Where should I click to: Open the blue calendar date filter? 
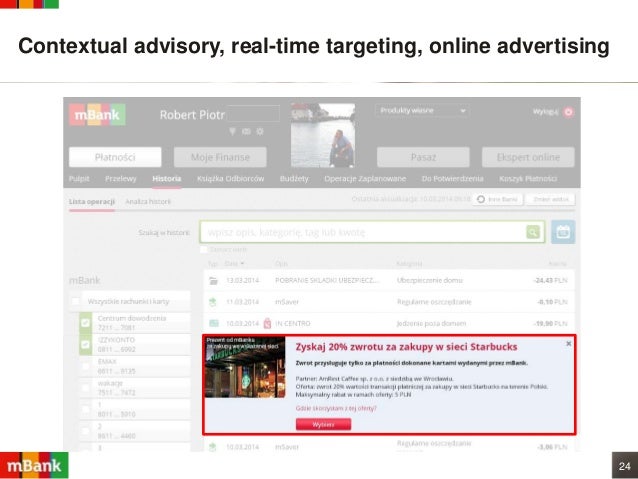[563, 232]
